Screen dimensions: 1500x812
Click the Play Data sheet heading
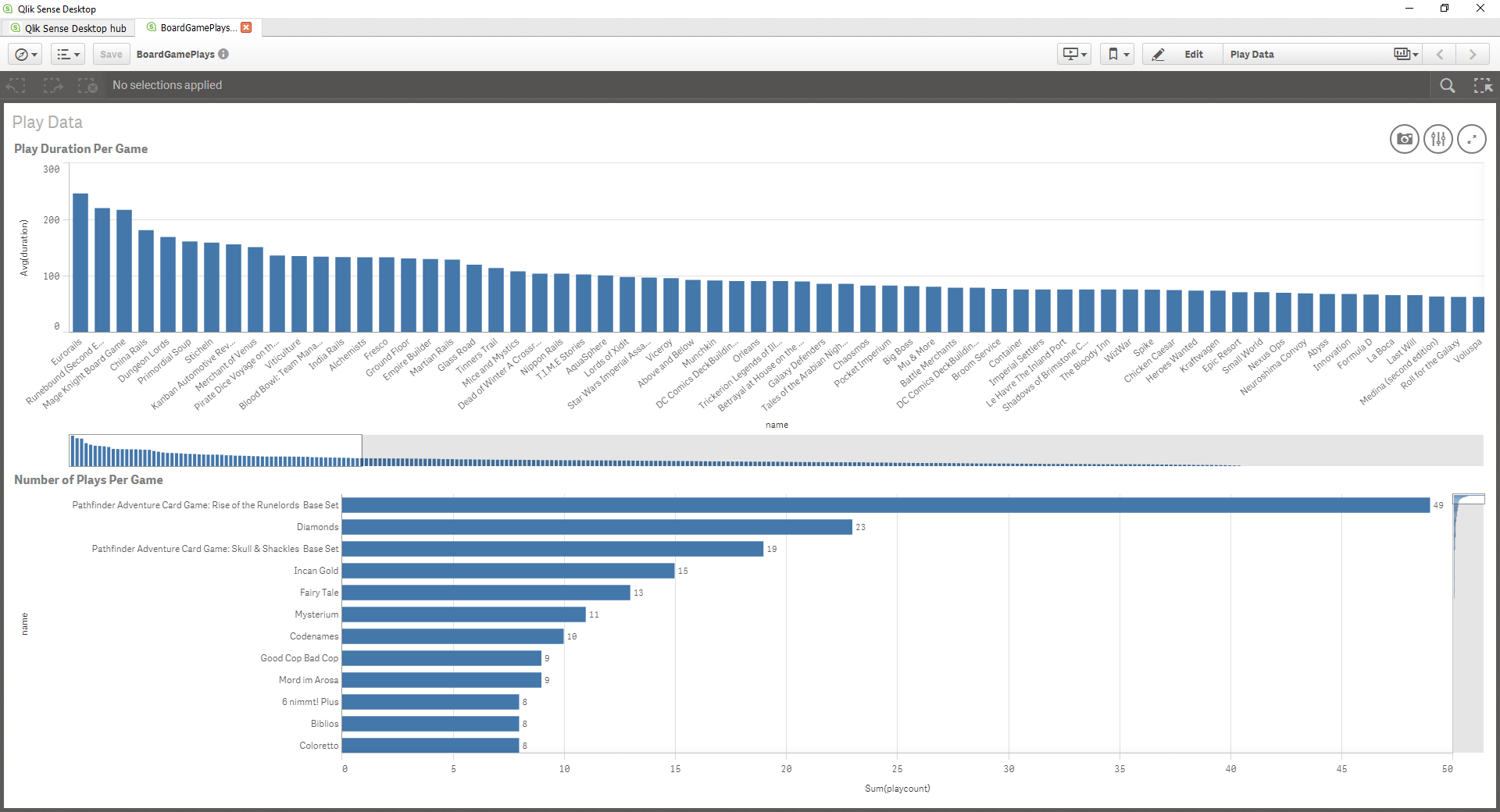pyautogui.click(x=47, y=122)
